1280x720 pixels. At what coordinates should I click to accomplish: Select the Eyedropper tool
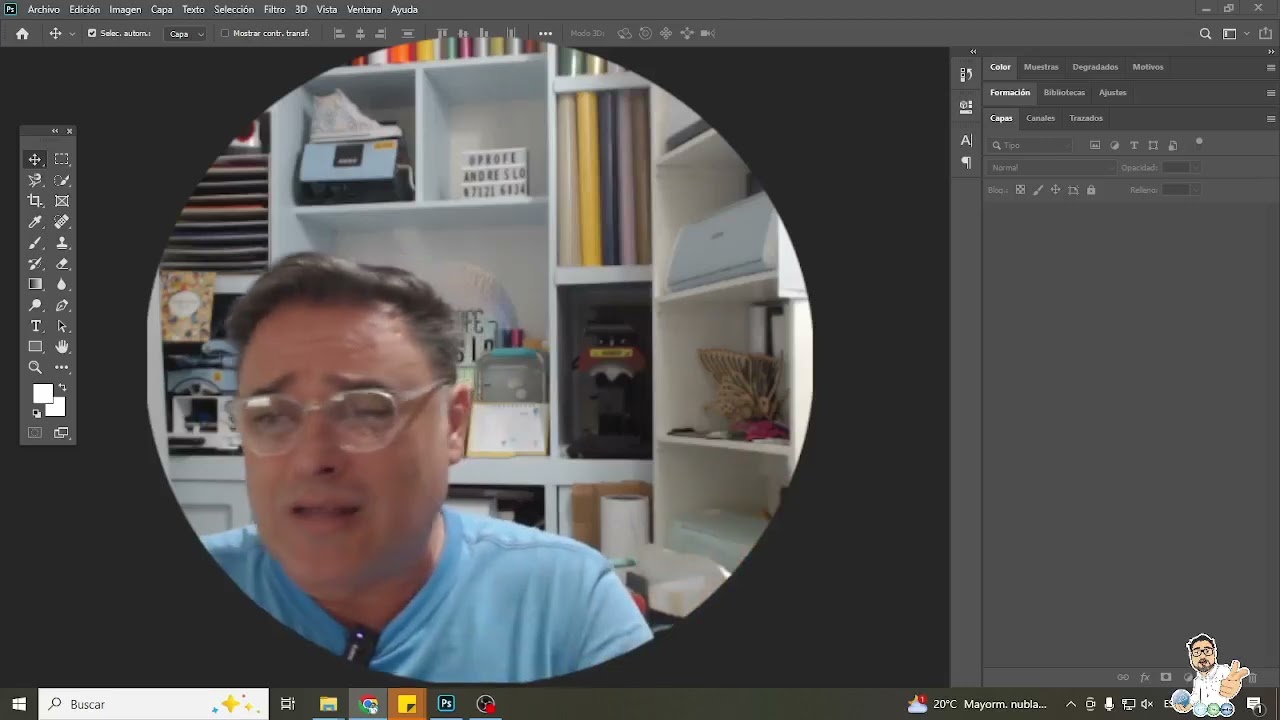[x=35, y=222]
